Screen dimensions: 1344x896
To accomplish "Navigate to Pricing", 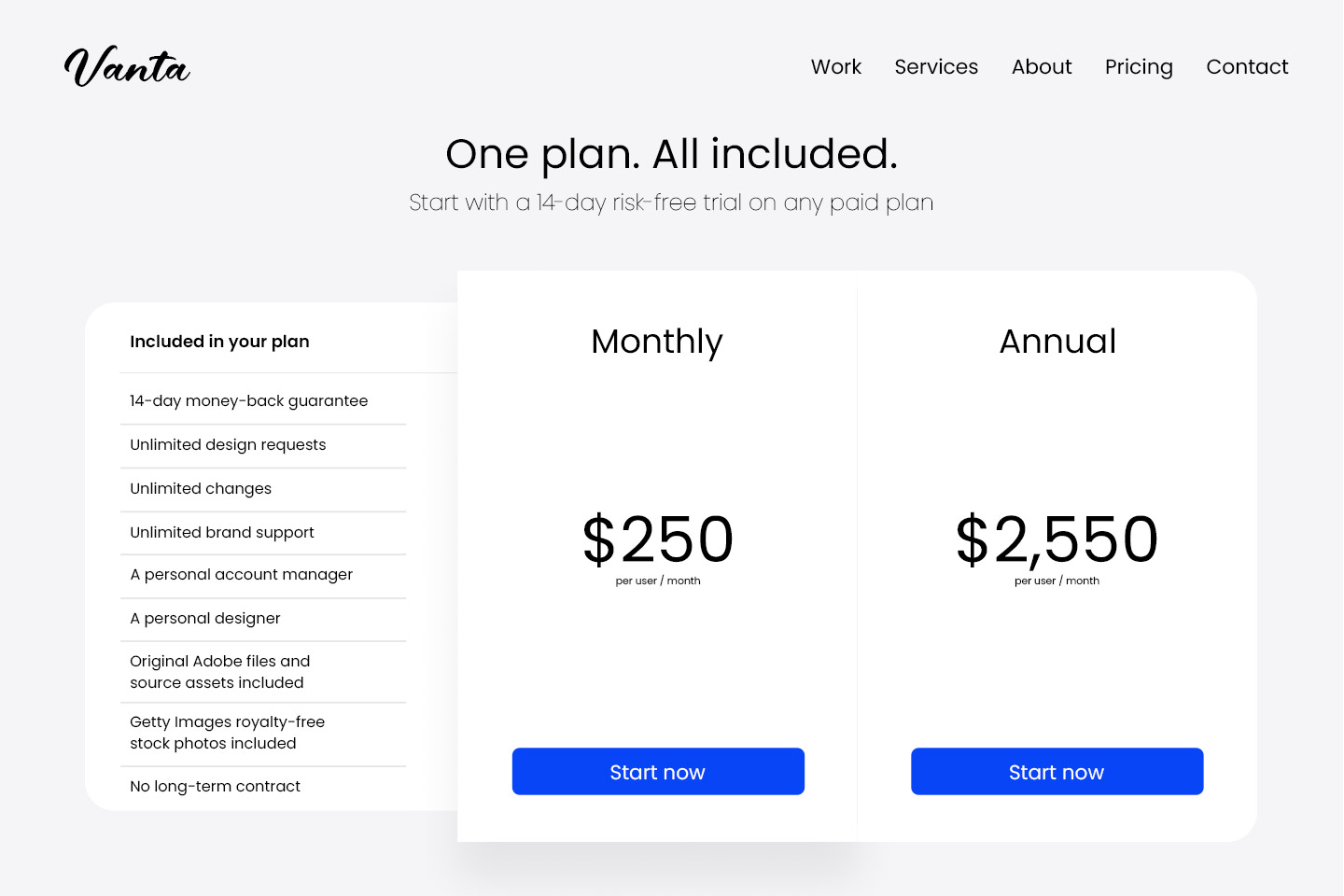I will coord(1139,67).
